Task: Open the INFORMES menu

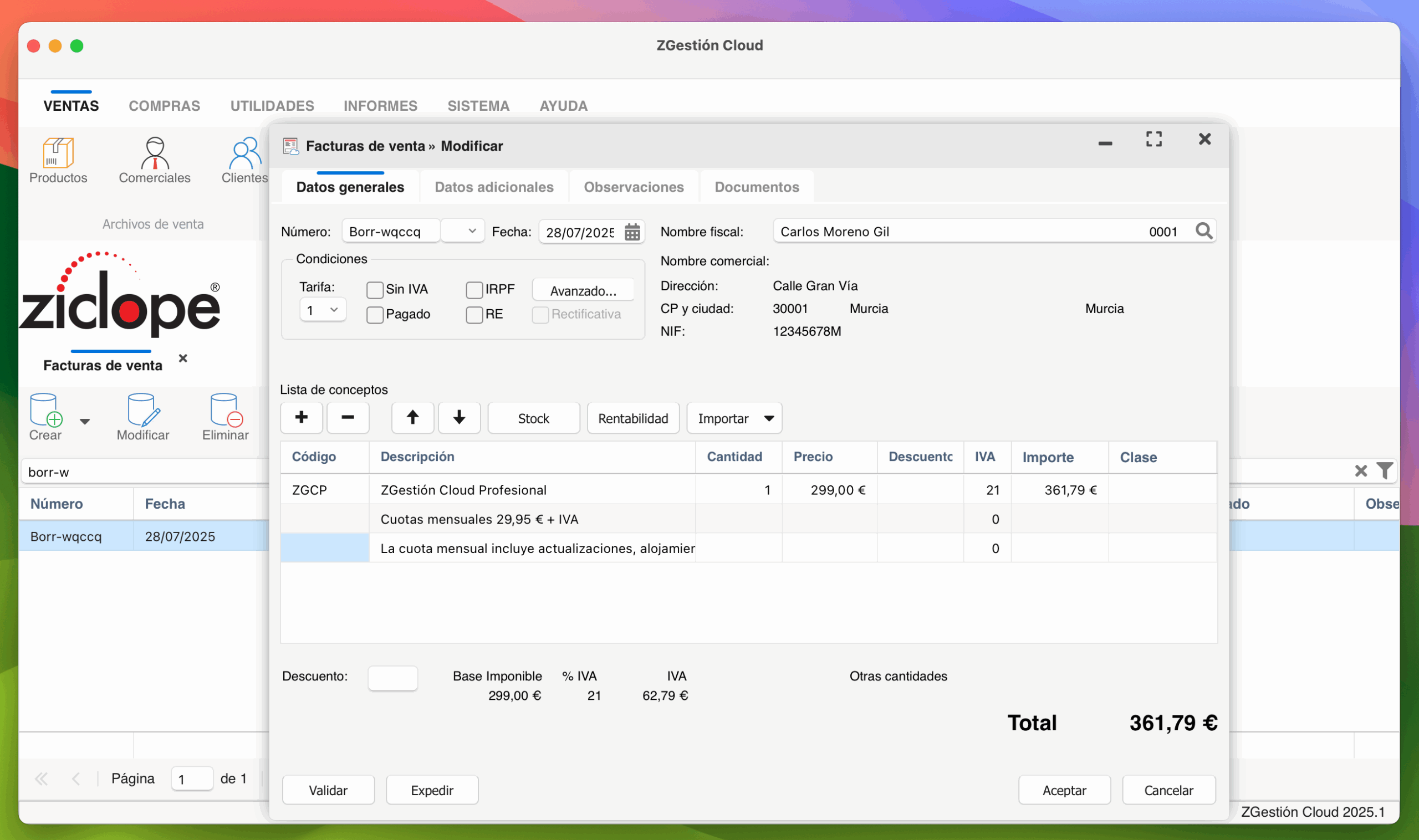Action: click(x=380, y=106)
